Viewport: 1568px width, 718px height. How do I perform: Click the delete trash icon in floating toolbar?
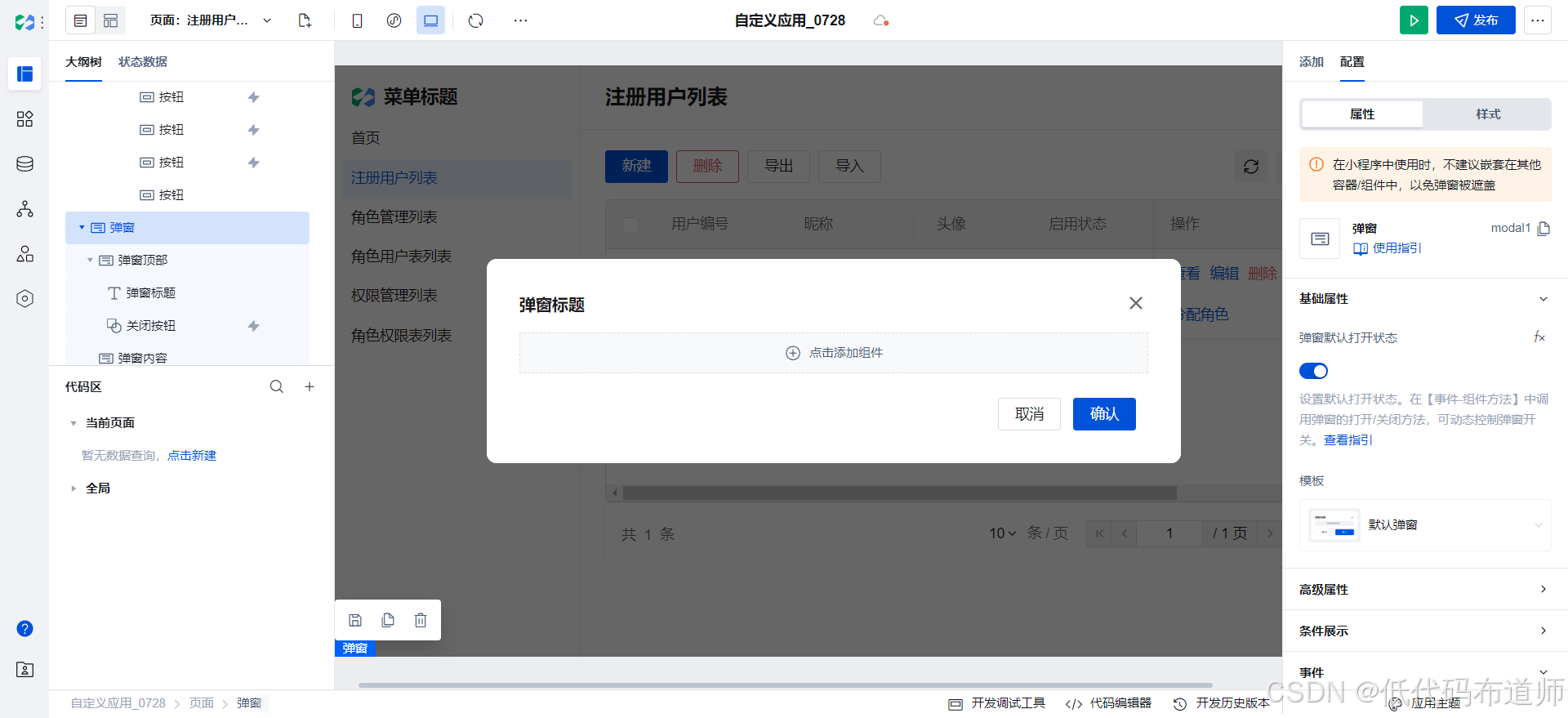[x=421, y=620]
